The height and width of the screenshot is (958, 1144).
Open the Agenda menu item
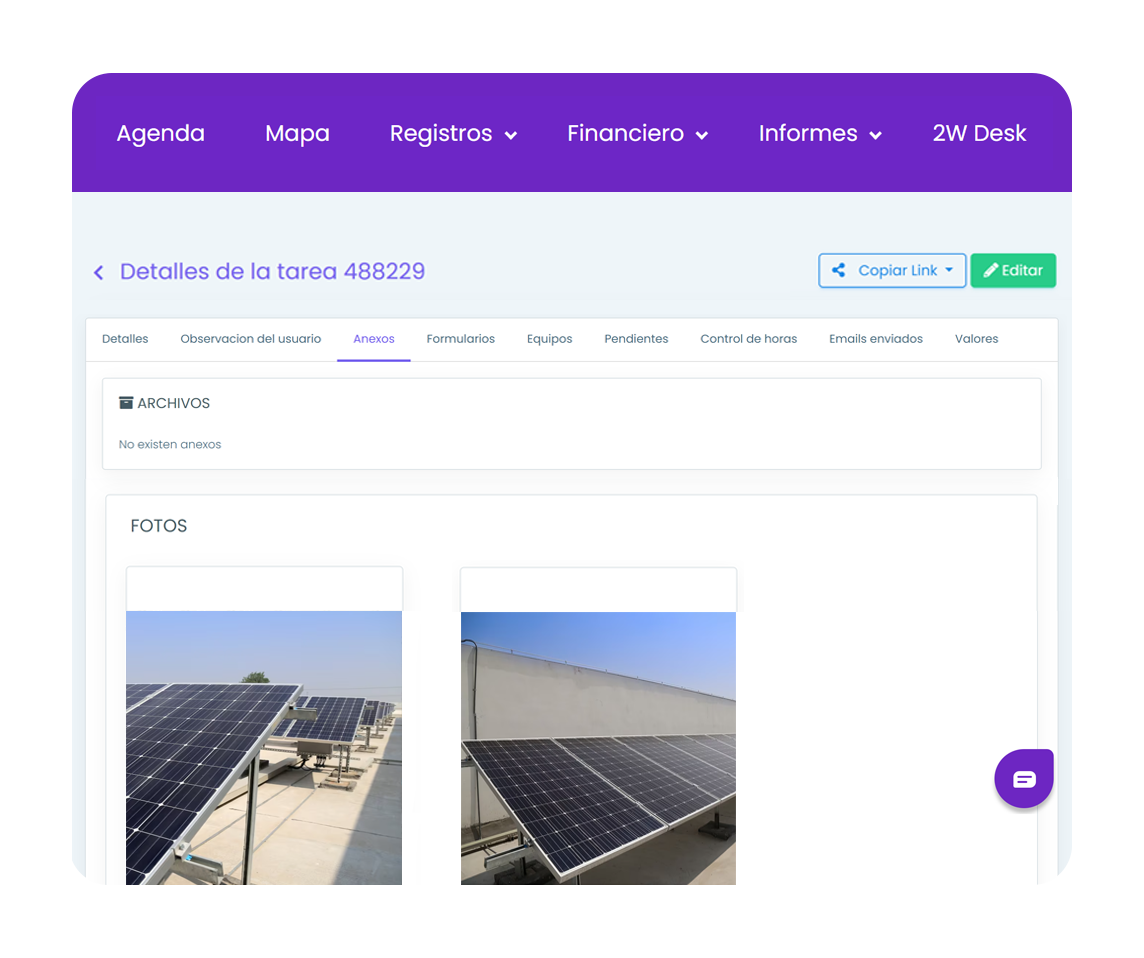click(x=160, y=134)
